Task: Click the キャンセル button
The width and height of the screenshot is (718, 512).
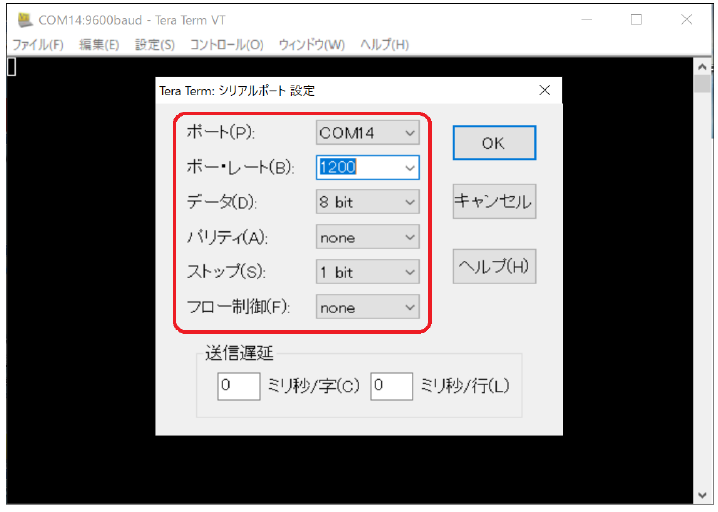Action: (x=494, y=202)
